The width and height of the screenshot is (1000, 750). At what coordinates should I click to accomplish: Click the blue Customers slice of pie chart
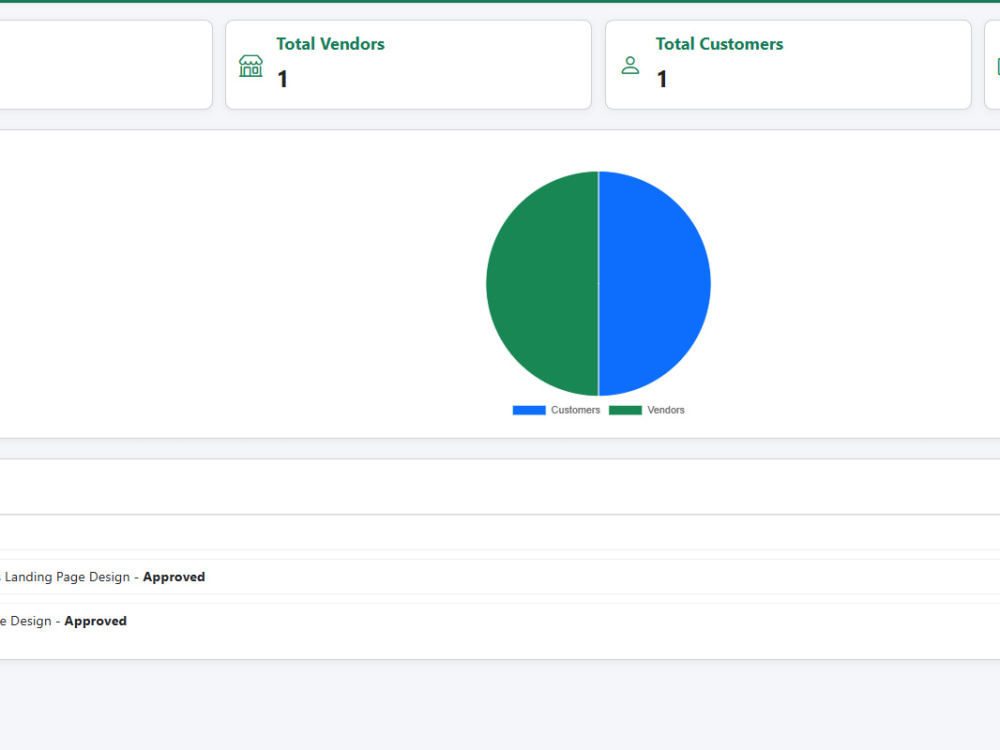(654, 283)
